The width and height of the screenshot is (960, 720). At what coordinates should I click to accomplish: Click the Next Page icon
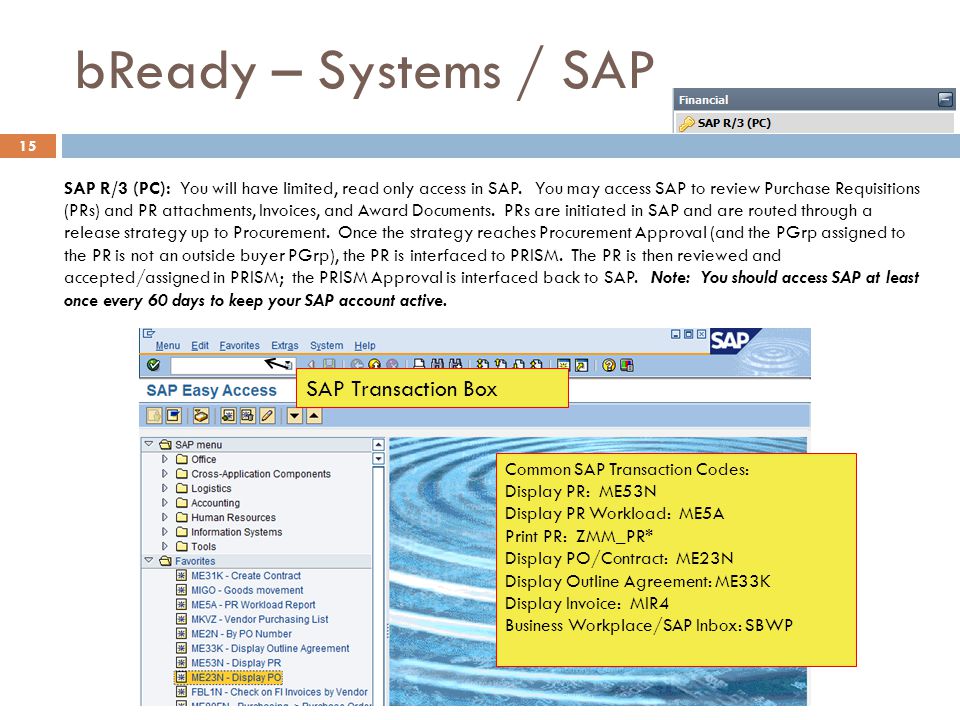(x=519, y=365)
